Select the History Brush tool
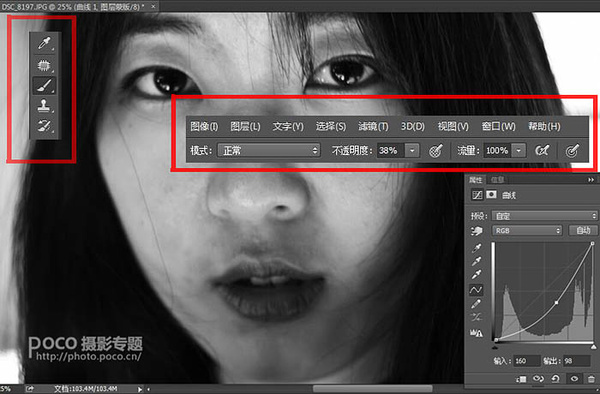The width and height of the screenshot is (600, 394). tap(44, 125)
